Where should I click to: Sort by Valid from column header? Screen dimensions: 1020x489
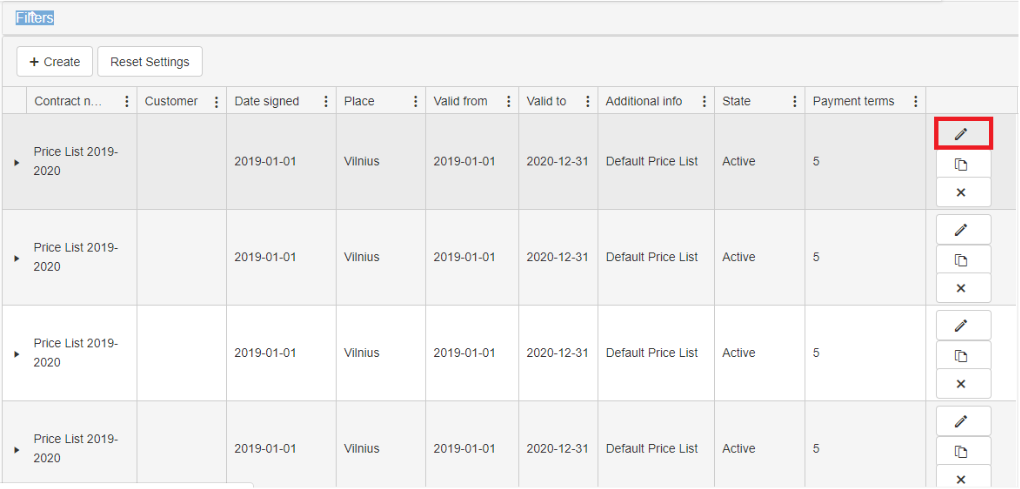point(461,101)
